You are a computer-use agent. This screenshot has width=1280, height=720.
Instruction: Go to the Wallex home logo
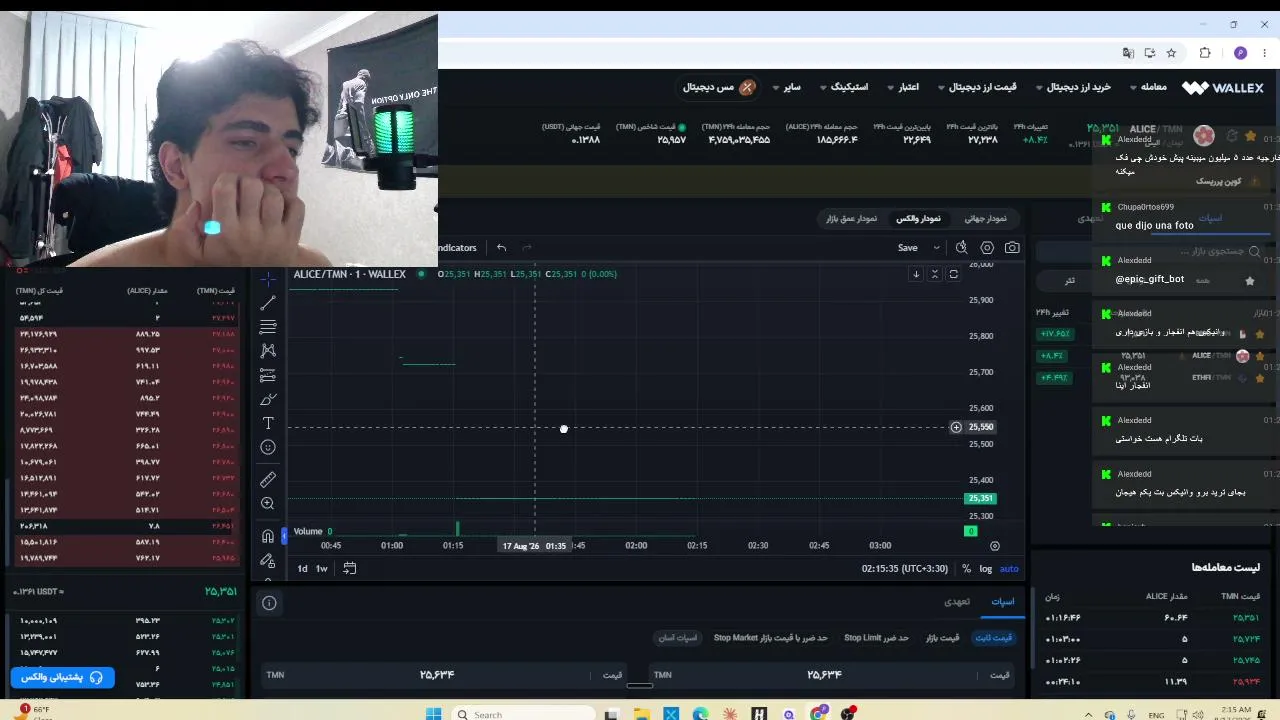pyautogui.click(x=1222, y=88)
